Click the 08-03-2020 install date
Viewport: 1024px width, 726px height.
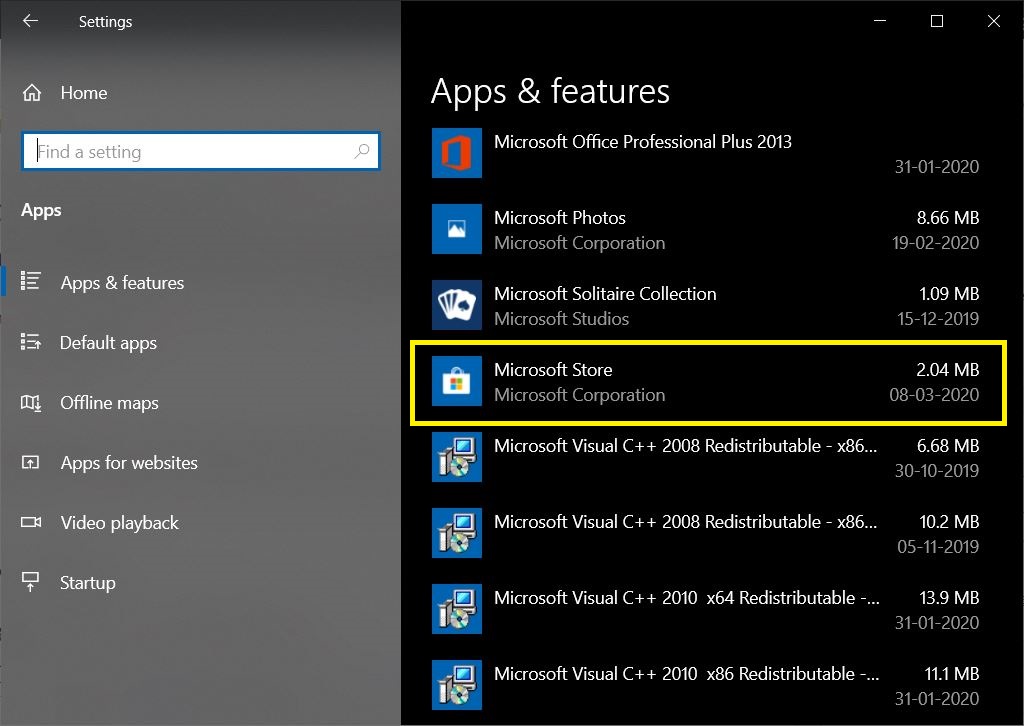click(934, 395)
